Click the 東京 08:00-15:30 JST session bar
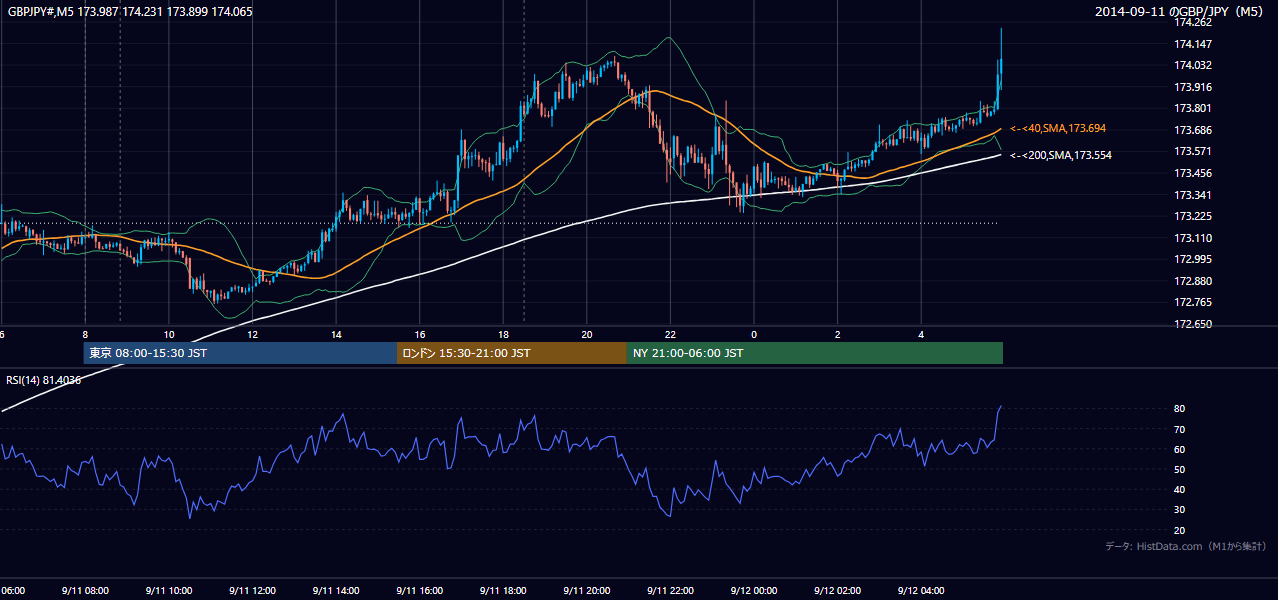This screenshot has height=600, width=1278. (x=240, y=353)
